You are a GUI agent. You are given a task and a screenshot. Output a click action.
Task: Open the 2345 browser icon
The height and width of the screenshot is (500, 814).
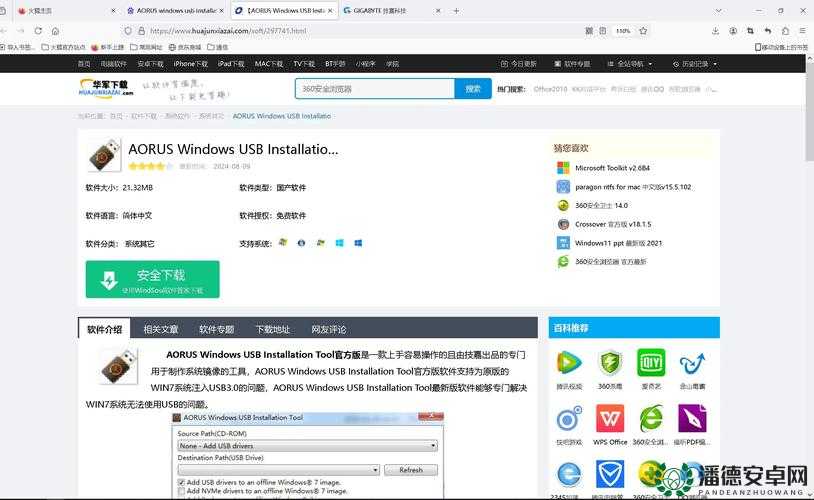(569, 474)
